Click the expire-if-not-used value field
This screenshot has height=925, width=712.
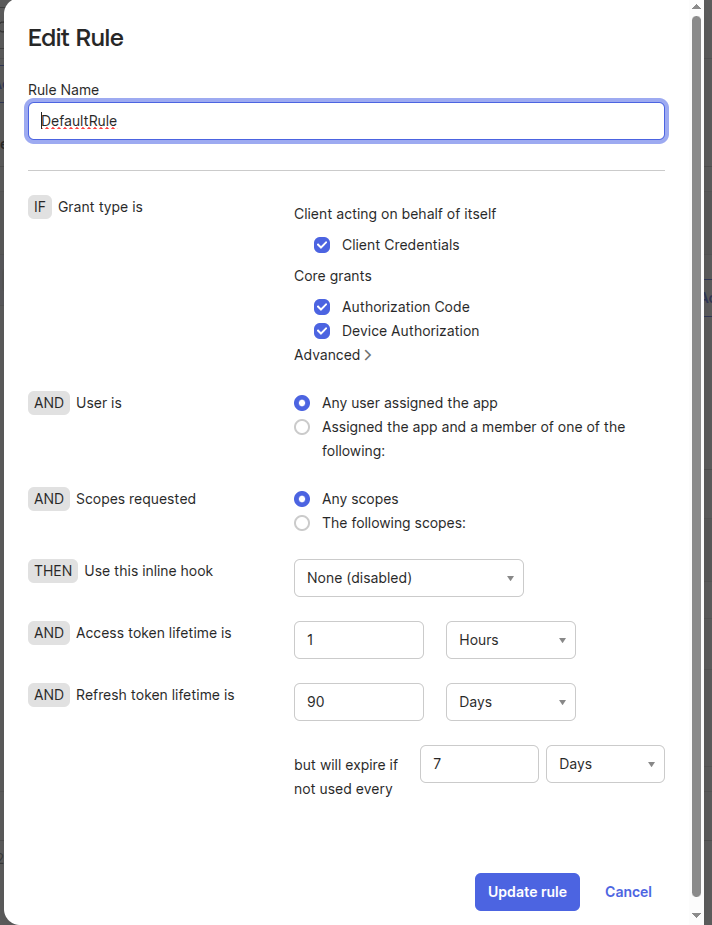pyautogui.click(x=479, y=764)
